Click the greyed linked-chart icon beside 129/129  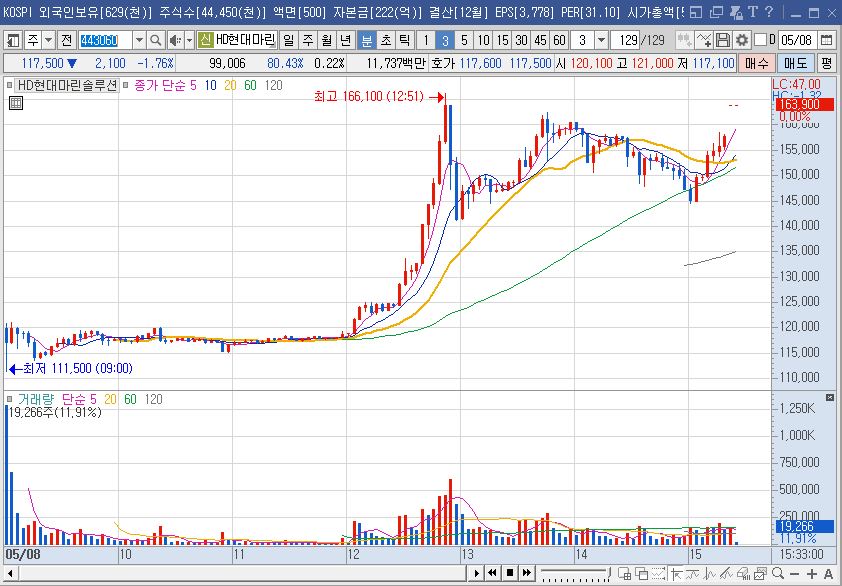(x=684, y=40)
